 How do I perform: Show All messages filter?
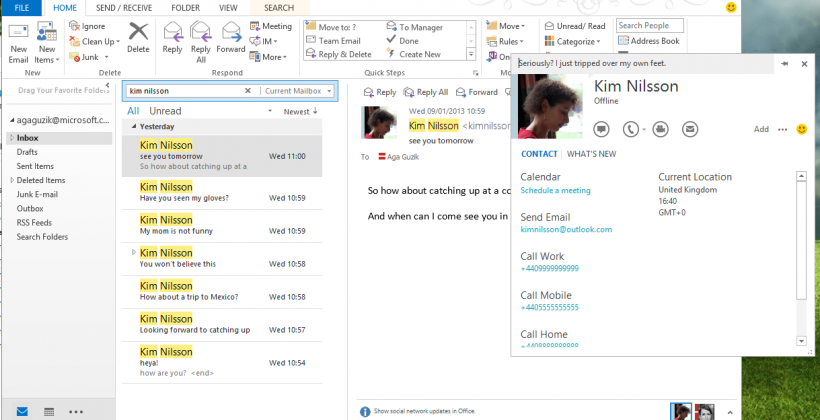133,111
